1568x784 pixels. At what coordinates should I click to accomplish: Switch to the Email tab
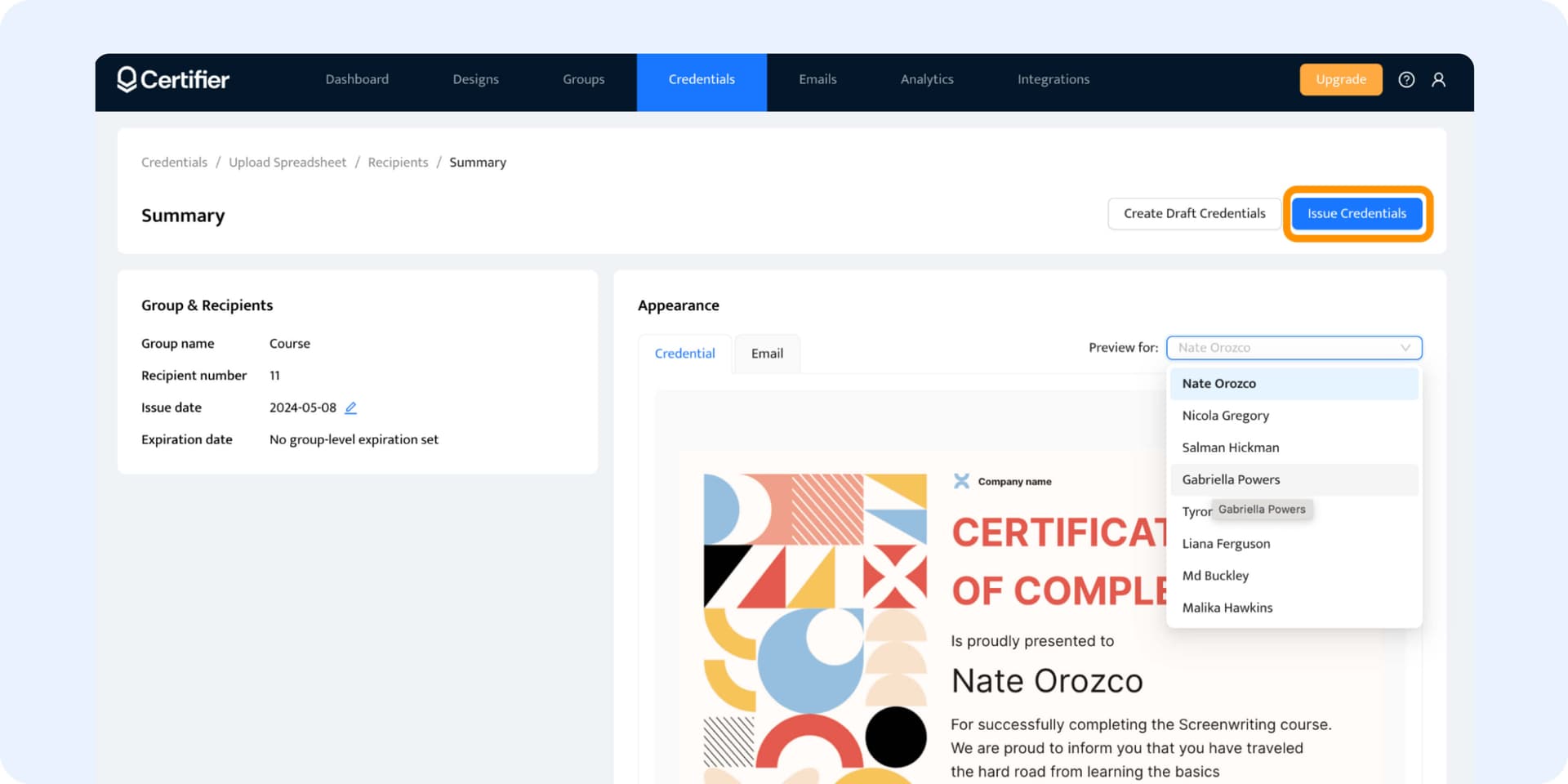767,354
